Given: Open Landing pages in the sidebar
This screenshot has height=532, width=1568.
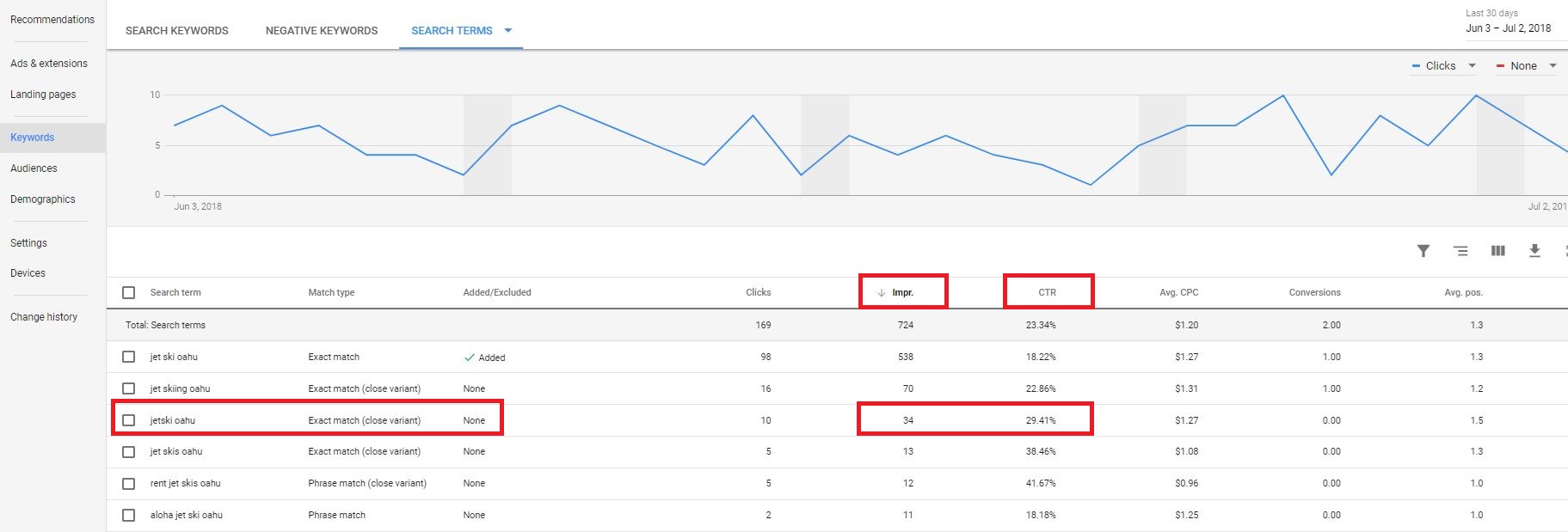Looking at the screenshot, I should coord(43,95).
